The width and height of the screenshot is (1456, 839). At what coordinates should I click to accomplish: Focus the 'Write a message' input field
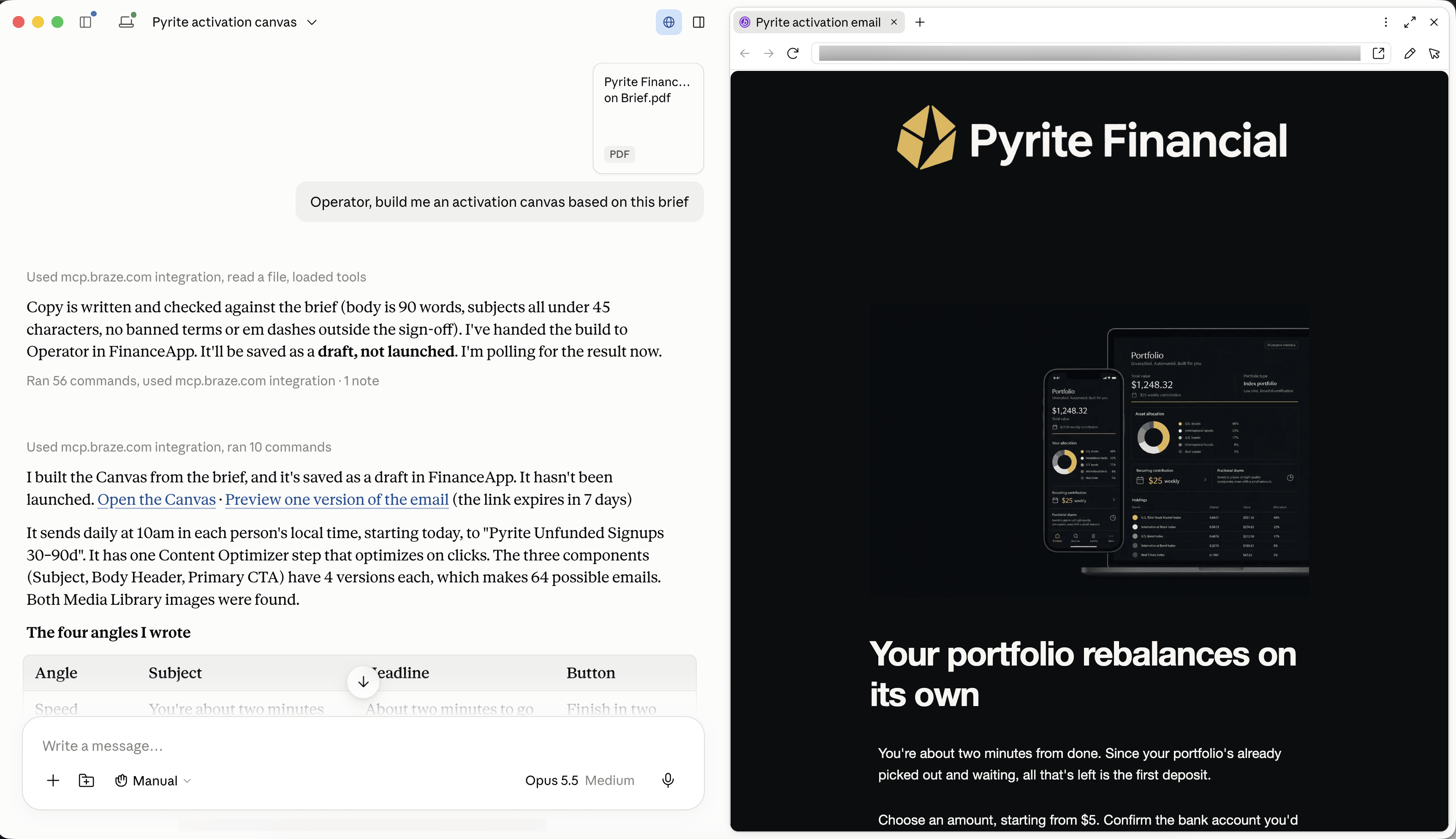[363, 746]
